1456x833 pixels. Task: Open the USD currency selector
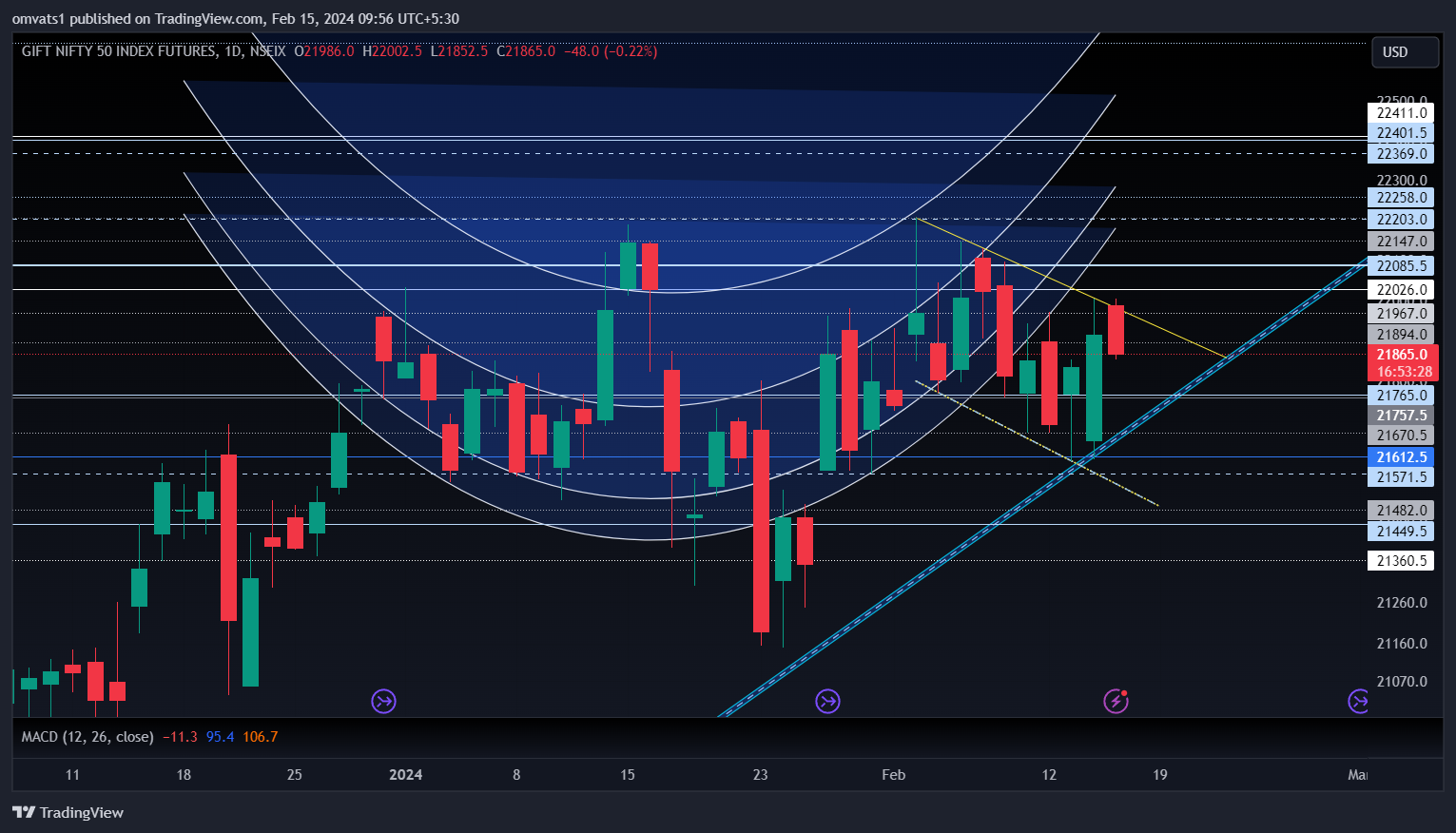coord(1405,52)
